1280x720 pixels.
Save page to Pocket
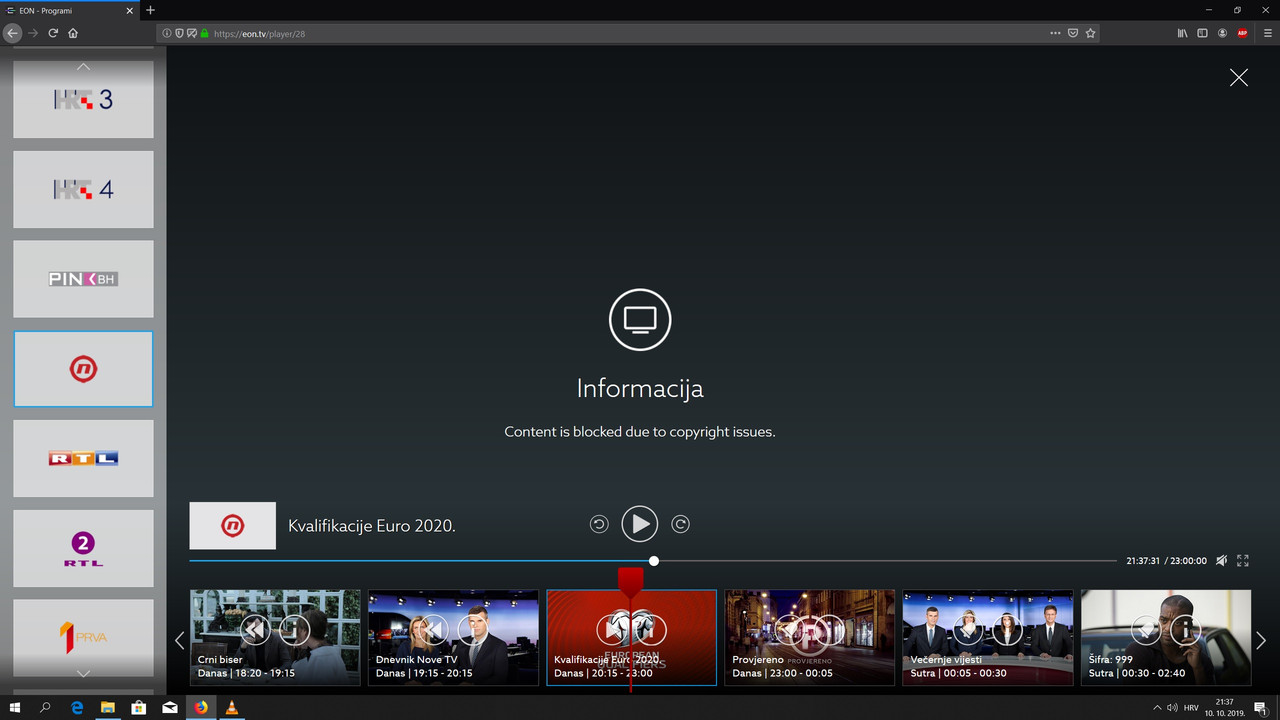(x=1073, y=33)
